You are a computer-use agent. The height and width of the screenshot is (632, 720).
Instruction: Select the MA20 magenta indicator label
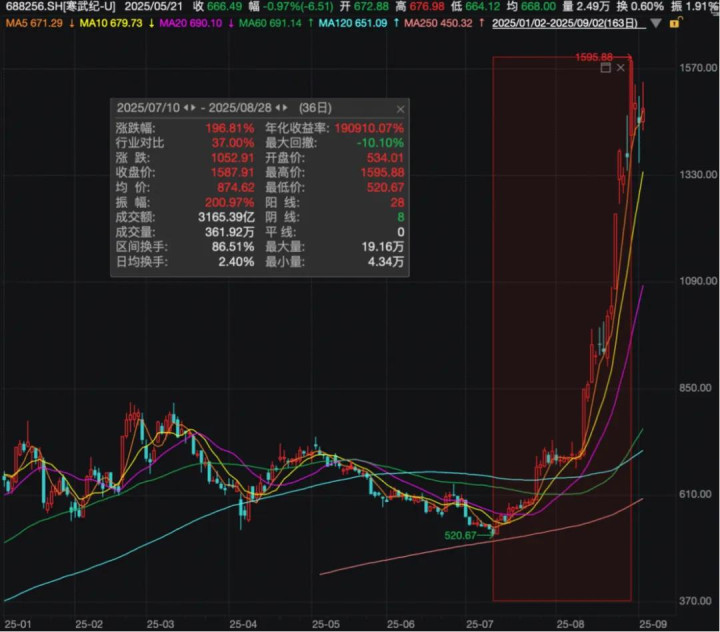point(191,23)
